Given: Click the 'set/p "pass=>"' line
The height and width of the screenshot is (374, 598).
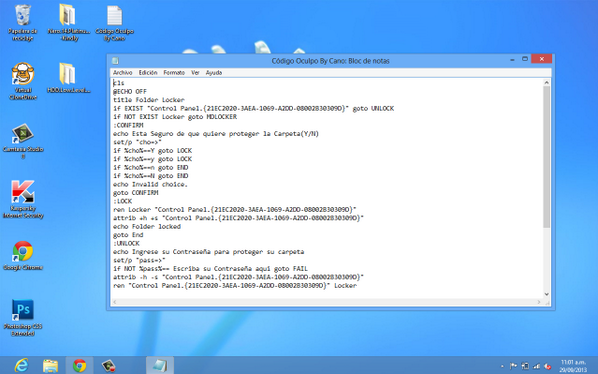Looking at the screenshot, I should [139, 260].
